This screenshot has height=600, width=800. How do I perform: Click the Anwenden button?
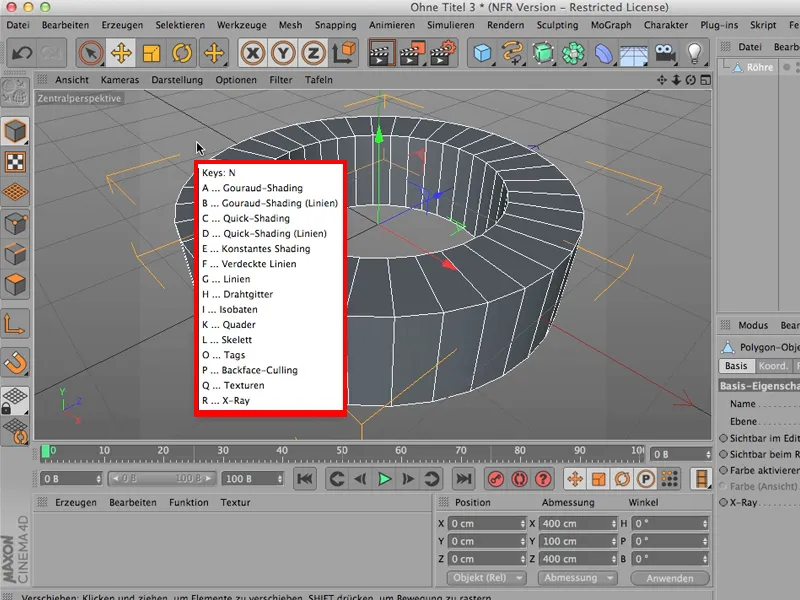[x=670, y=579]
